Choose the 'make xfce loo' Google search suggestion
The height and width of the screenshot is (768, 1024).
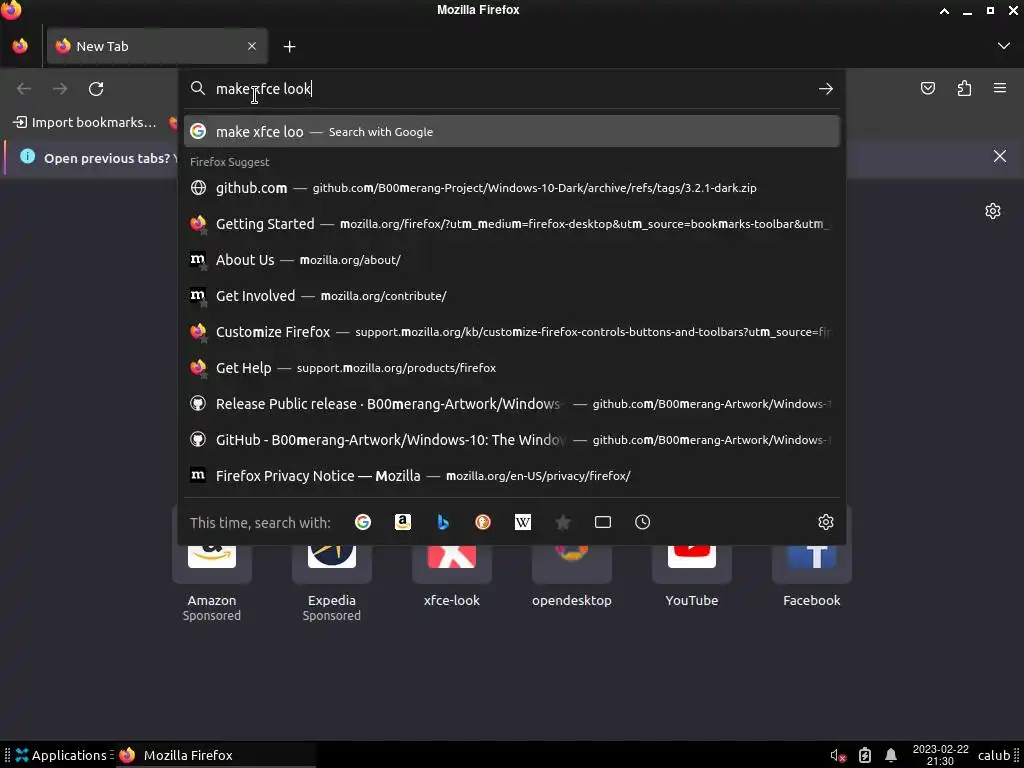tap(511, 131)
